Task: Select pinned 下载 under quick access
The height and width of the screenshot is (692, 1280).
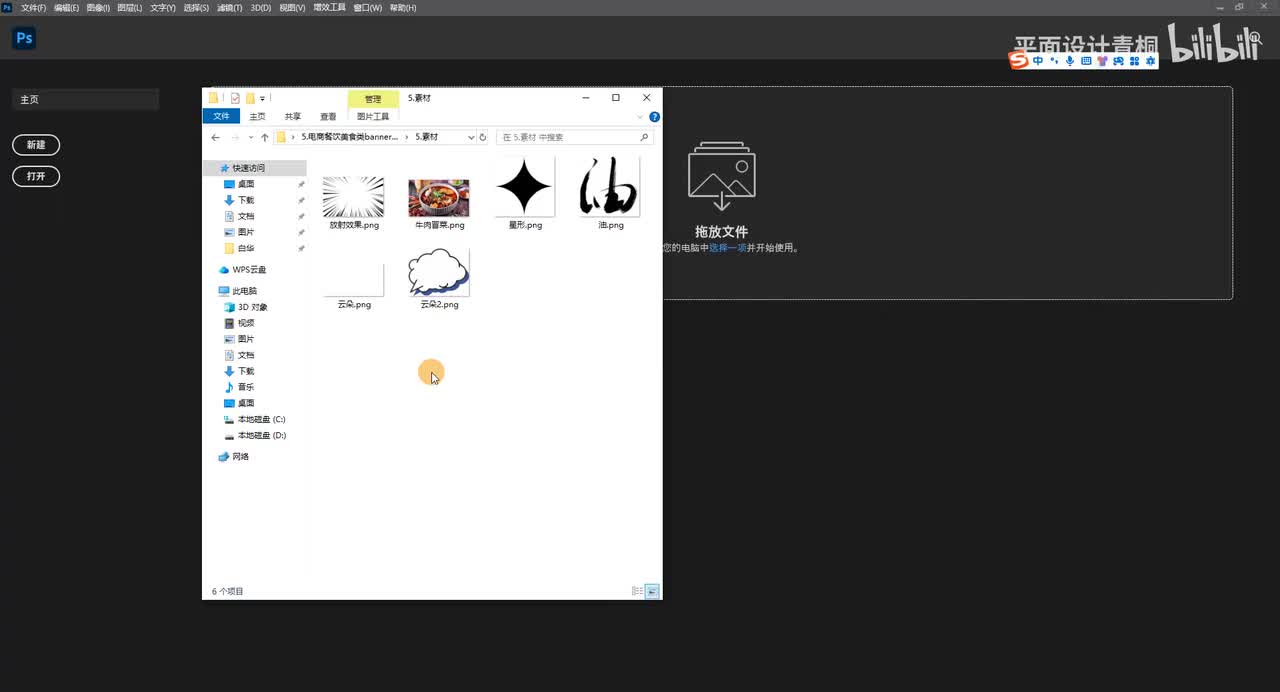Action: click(246, 200)
